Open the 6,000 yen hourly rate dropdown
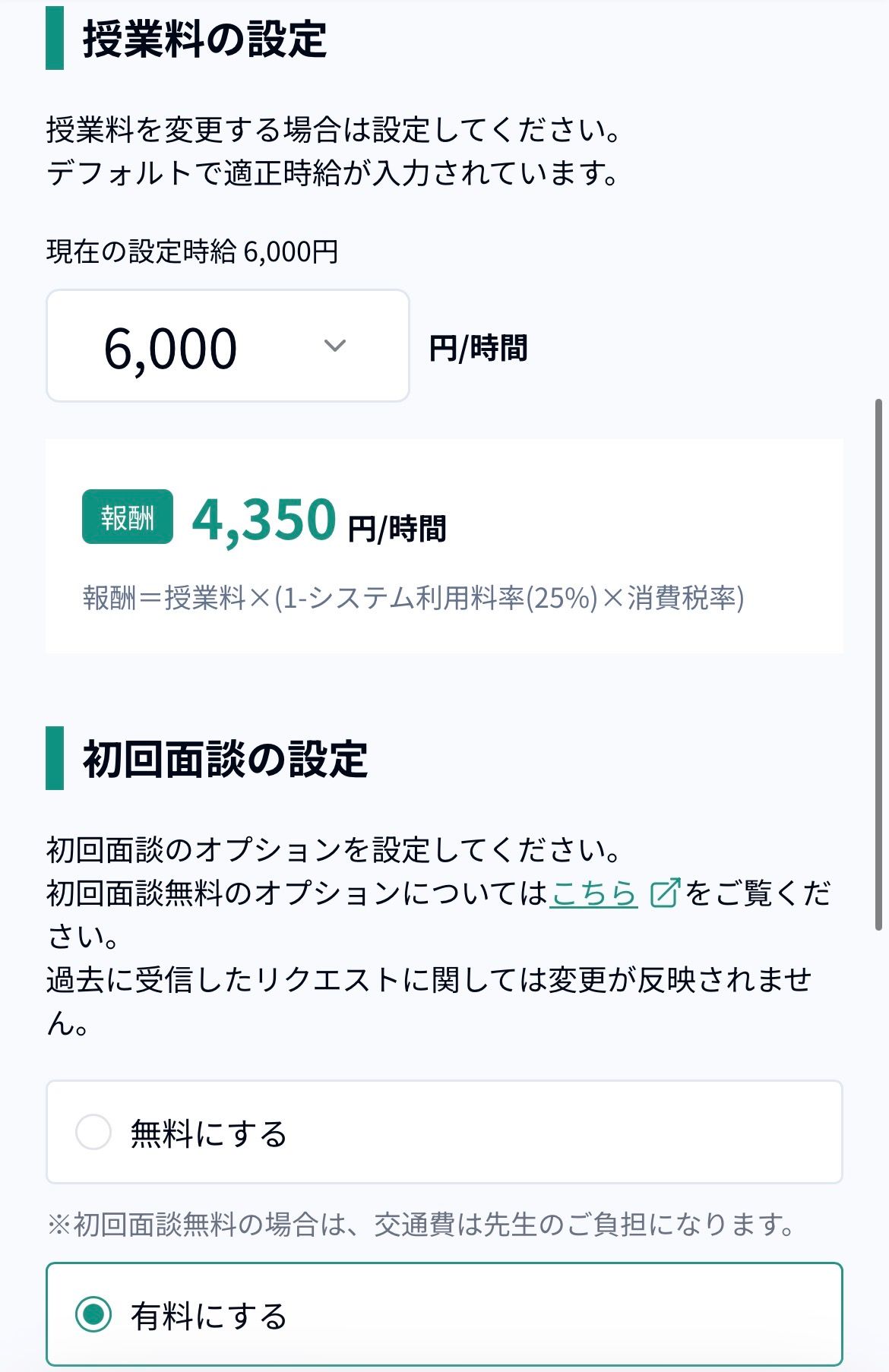Screen dimensions: 889x1372 (226, 346)
